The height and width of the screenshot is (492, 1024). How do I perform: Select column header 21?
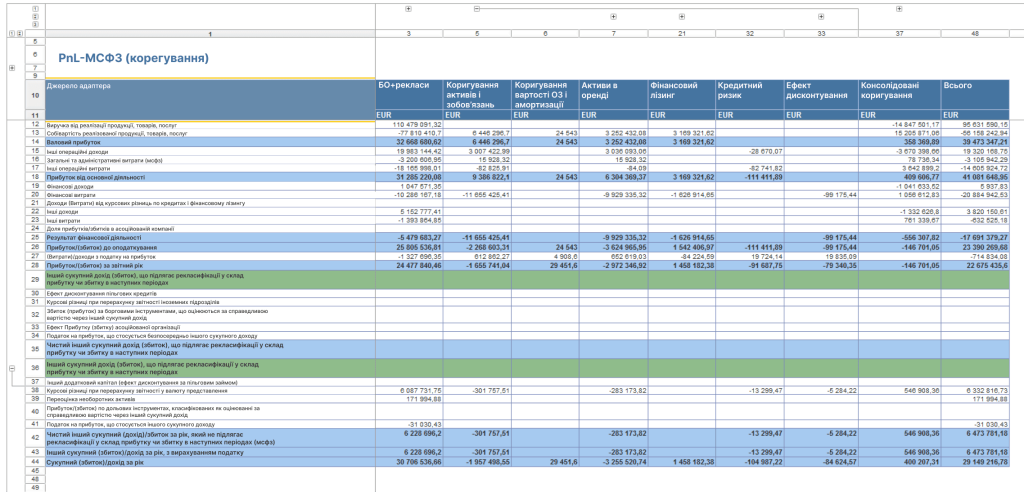682,33
